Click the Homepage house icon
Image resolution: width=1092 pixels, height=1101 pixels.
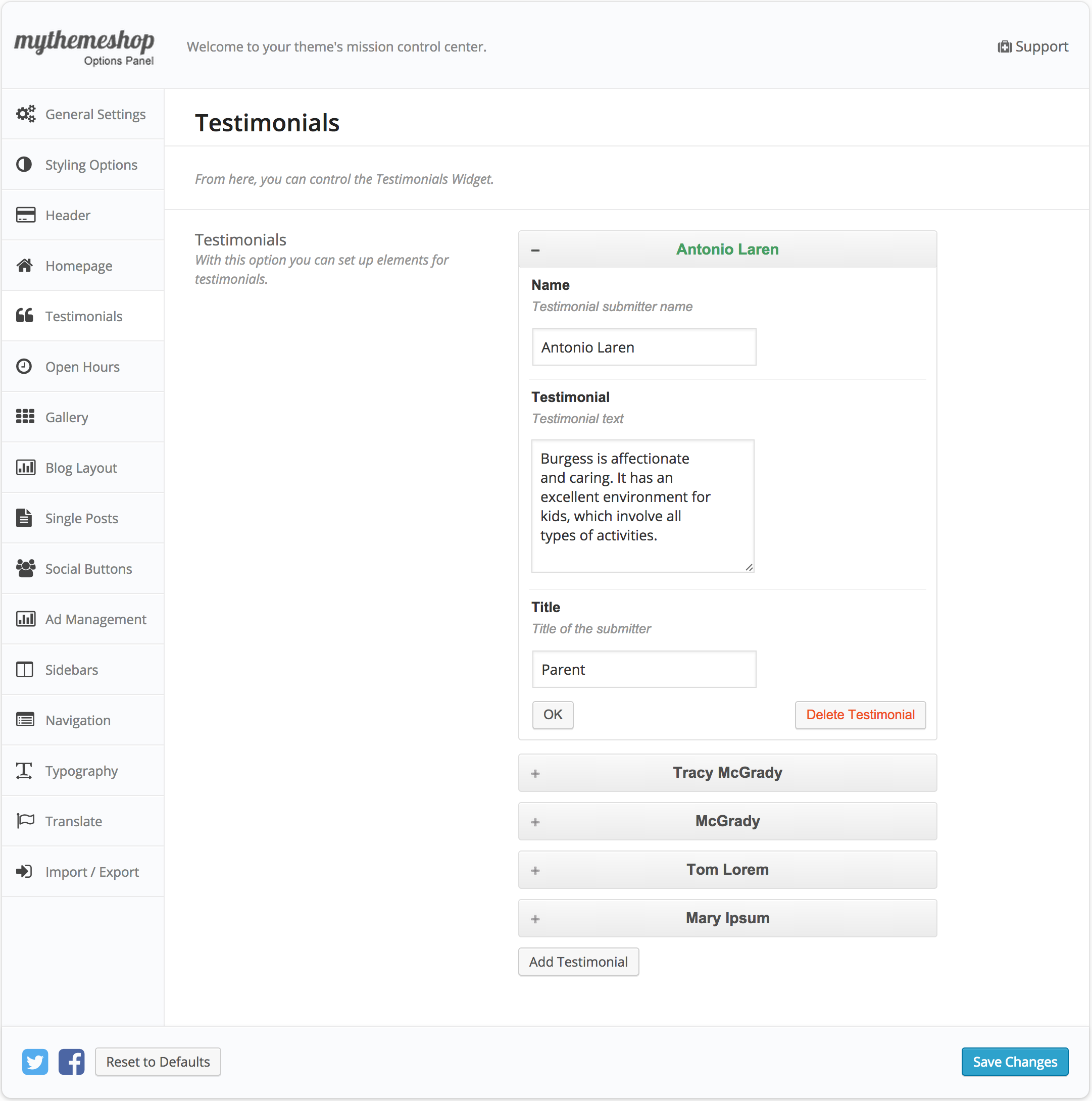[25, 266]
